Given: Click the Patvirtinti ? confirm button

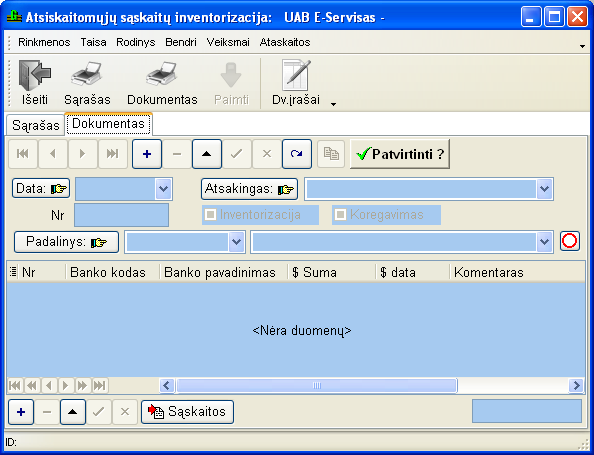Looking at the screenshot, I should pyautogui.click(x=400, y=154).
